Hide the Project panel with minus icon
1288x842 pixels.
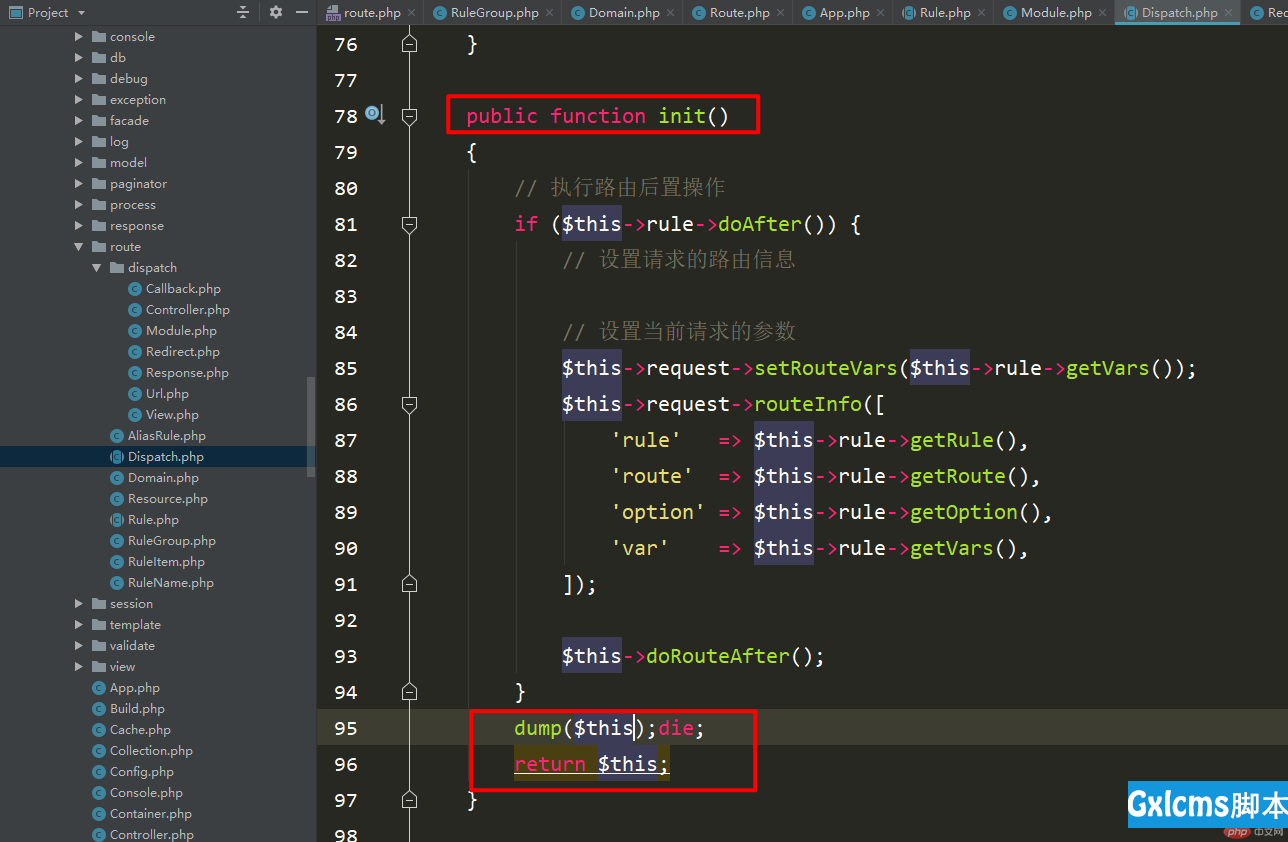[x=302, y=12]
